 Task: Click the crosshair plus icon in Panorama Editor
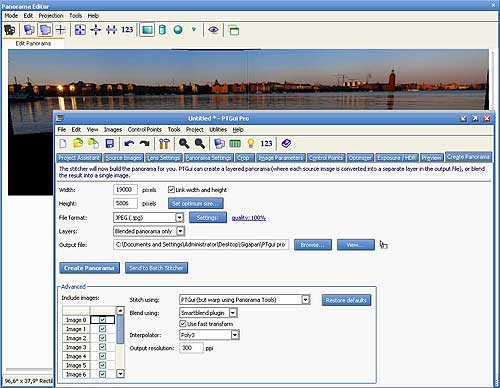pyautogui.click(x=61, y=30)
